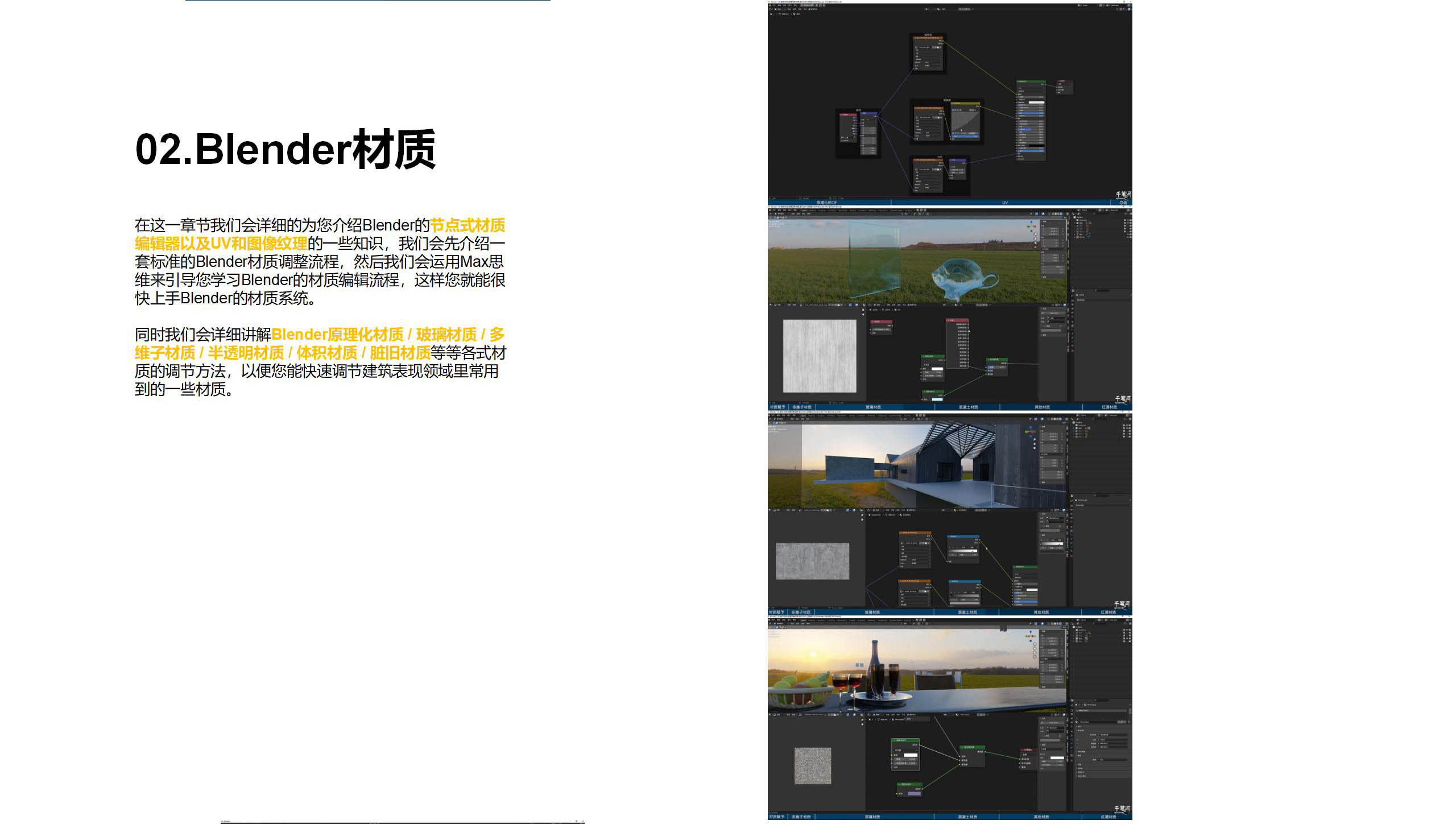The image size is (1456, 824).
Task: Click the ColorRamp node in building screenshot
Action: click(x=963, y=549)
